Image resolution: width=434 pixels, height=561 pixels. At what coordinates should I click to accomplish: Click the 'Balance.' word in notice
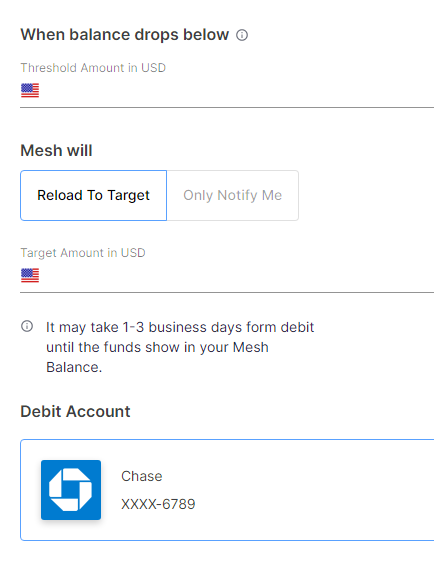coord(74,367)
